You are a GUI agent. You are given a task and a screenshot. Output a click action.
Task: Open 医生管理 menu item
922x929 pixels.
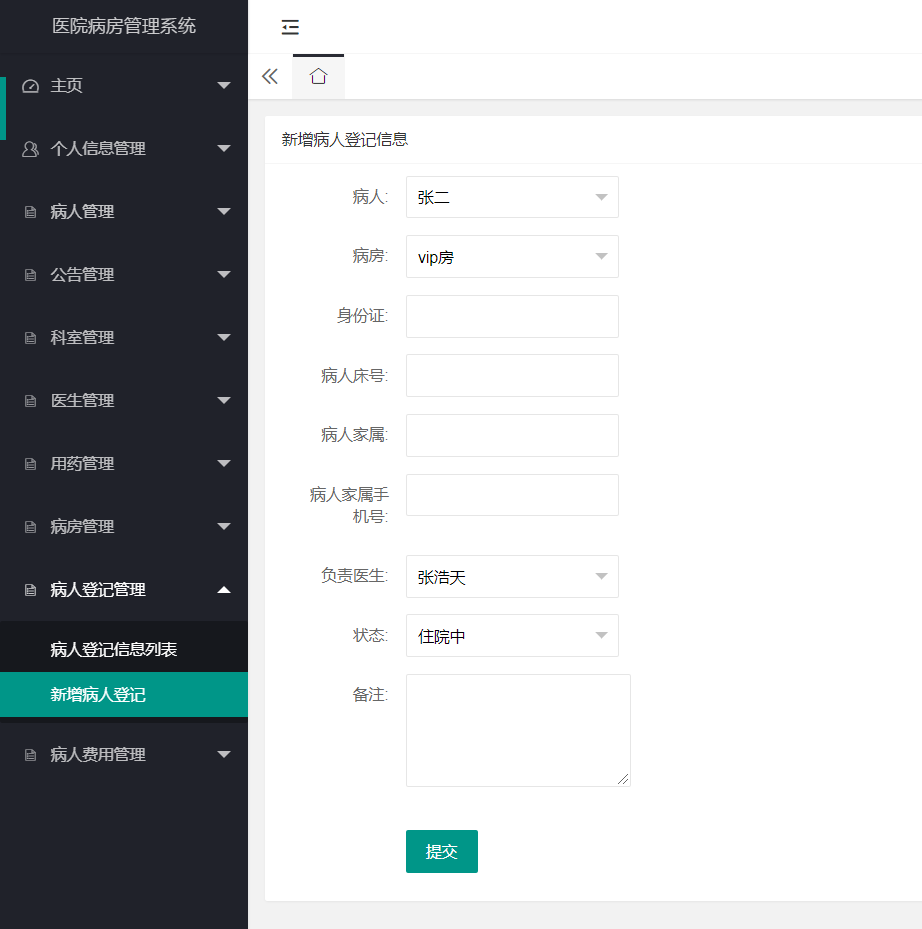(124, 401)
